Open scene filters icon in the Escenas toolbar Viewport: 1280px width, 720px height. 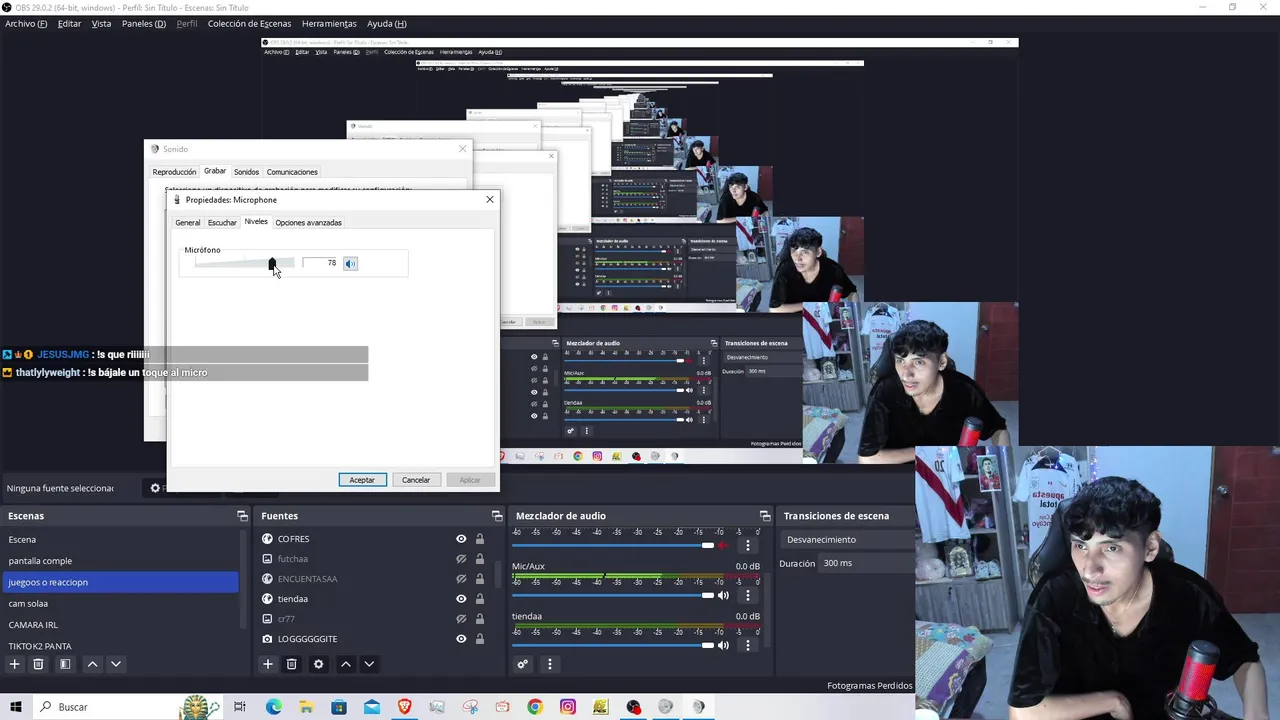(x=65, y=664)
